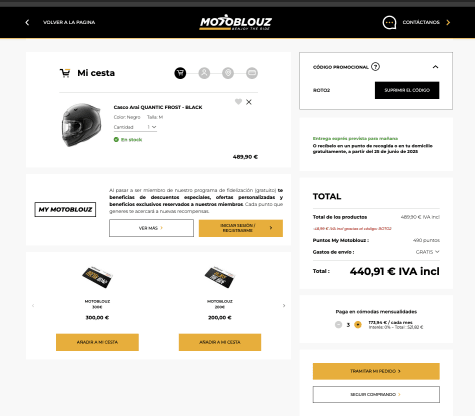The image size is (475, 416).
Task: Add helmet to wishlist with heart icon
Action: click(x=238, y=102)
